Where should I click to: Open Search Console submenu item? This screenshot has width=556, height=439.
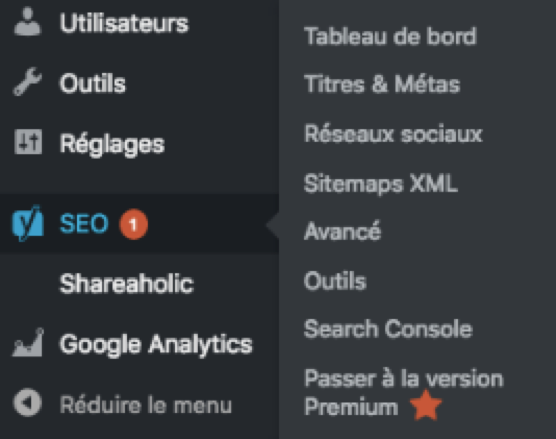point(388,329)
